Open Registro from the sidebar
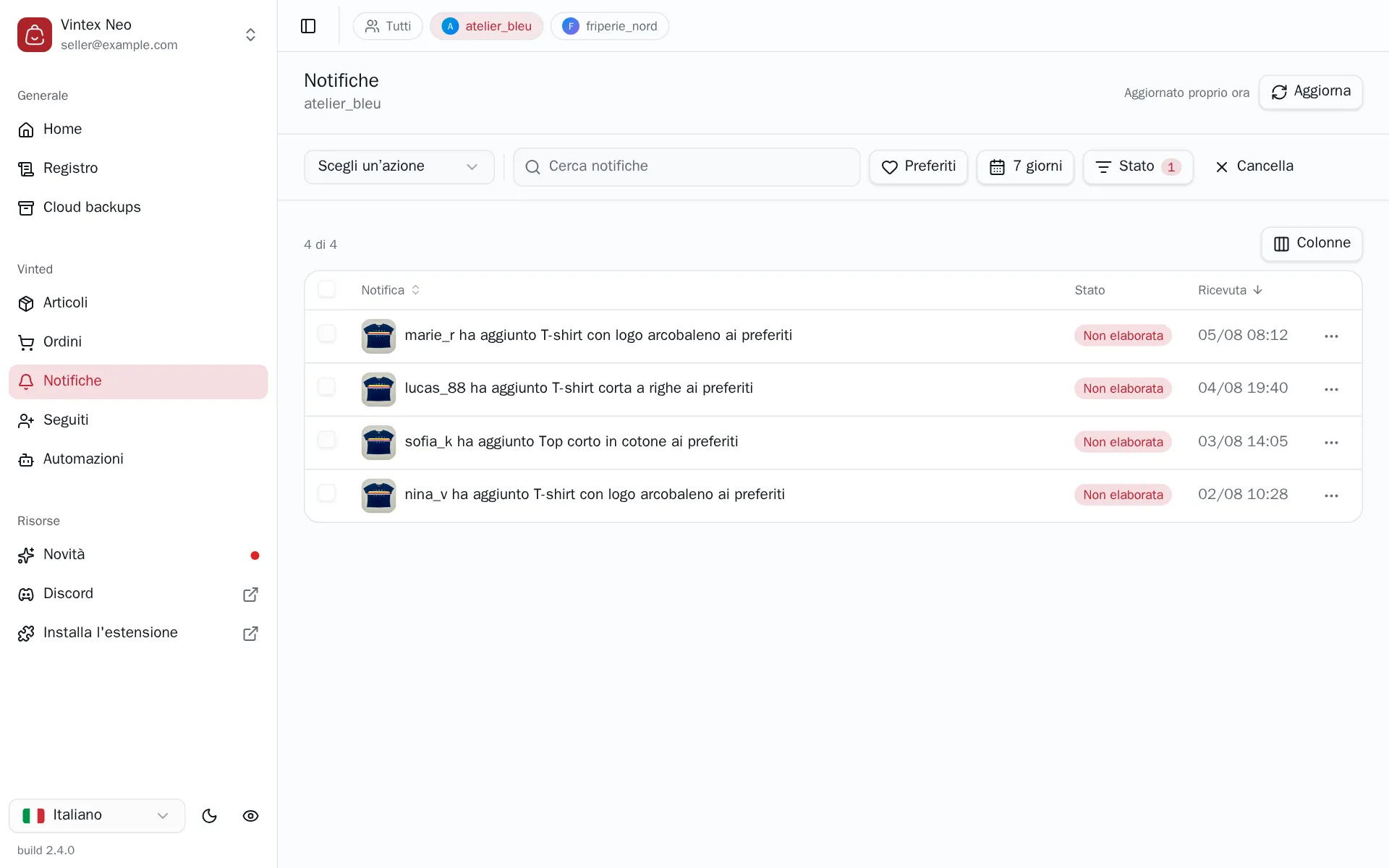The image size is (1389, 868). 138,169
